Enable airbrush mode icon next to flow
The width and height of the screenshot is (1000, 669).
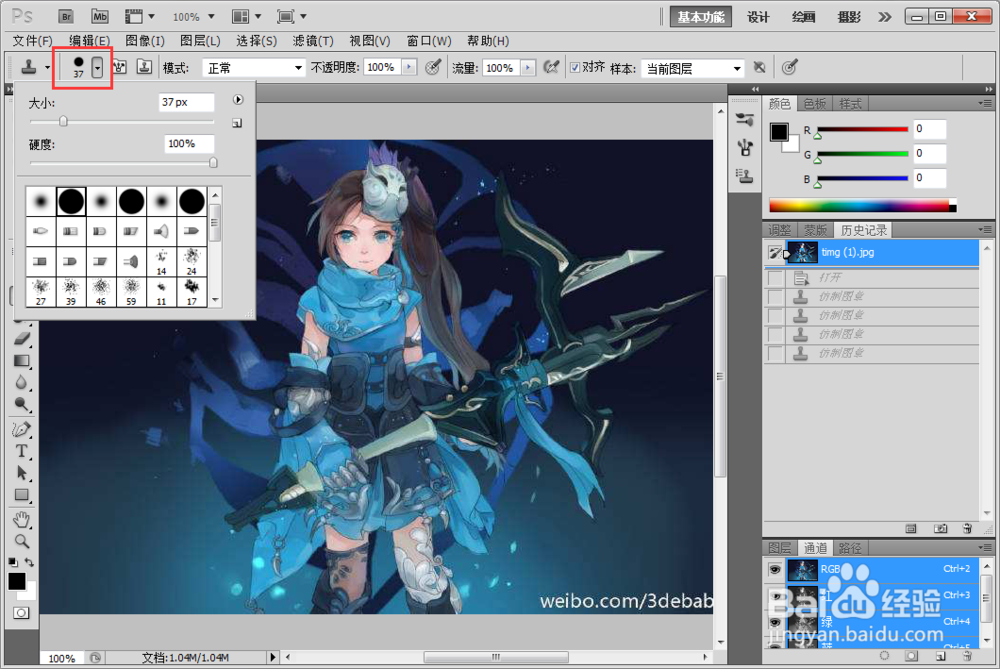click(x=552, y=67)
